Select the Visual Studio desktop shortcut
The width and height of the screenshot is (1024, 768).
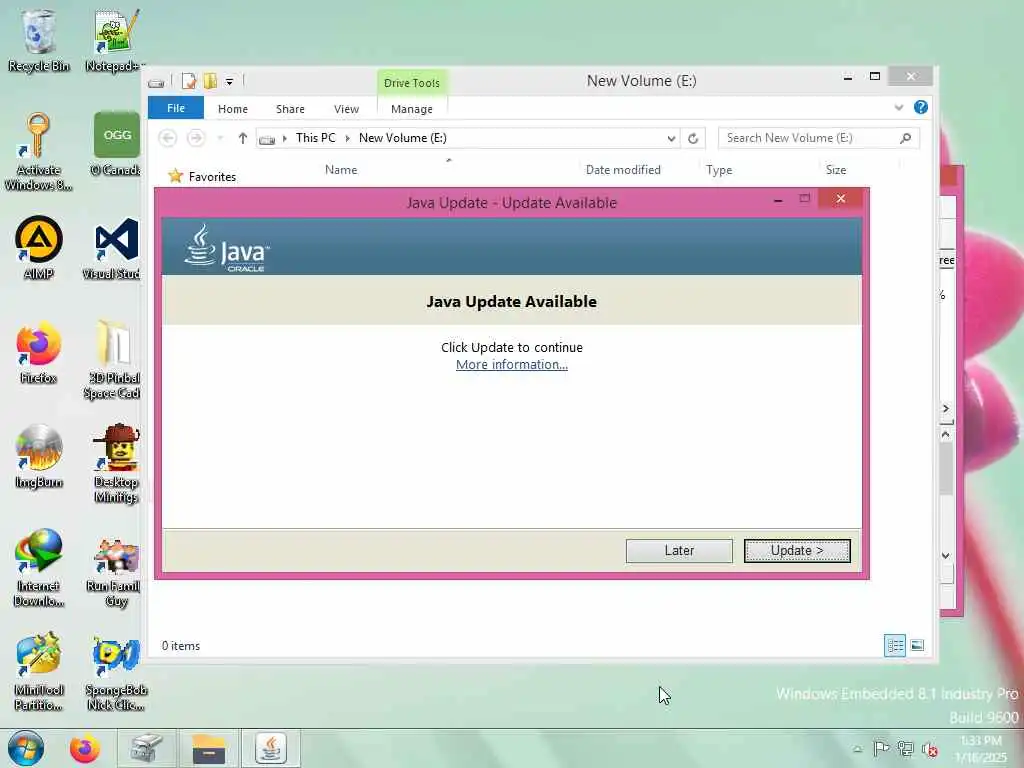(x=114, y=248)
